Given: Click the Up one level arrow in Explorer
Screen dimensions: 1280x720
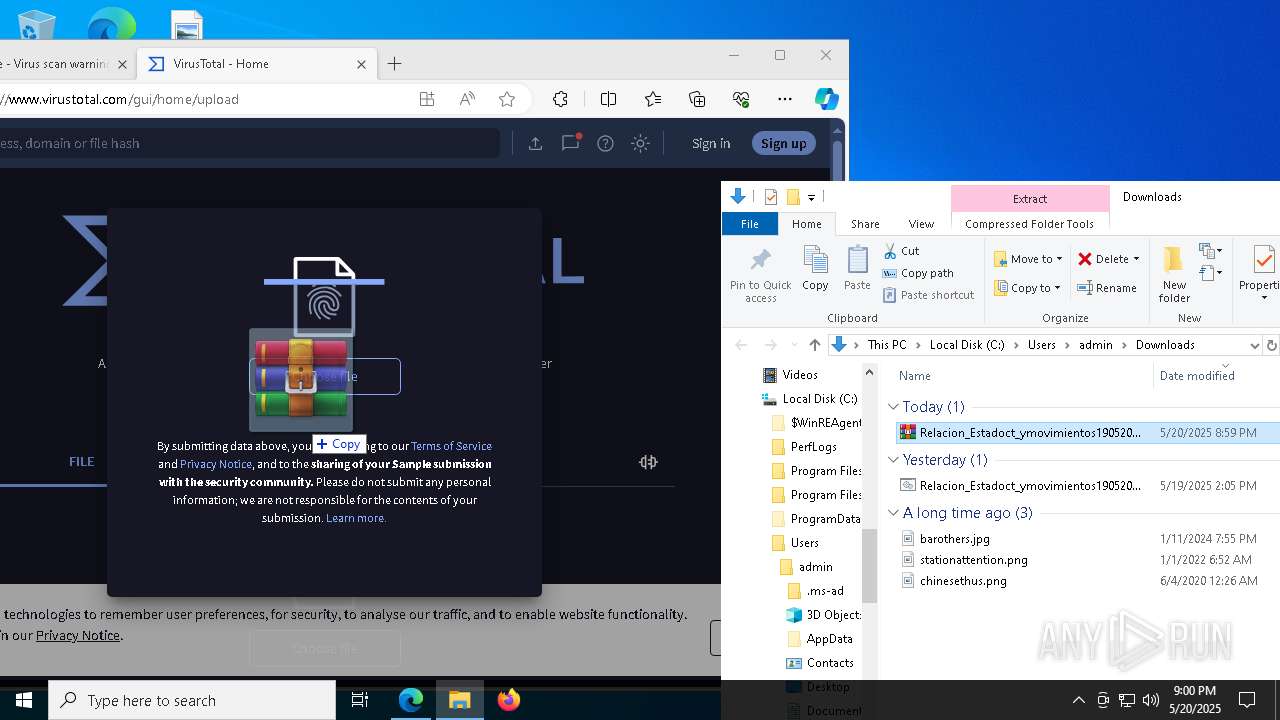Looking at the screenshot, I should tap(815, 345).
